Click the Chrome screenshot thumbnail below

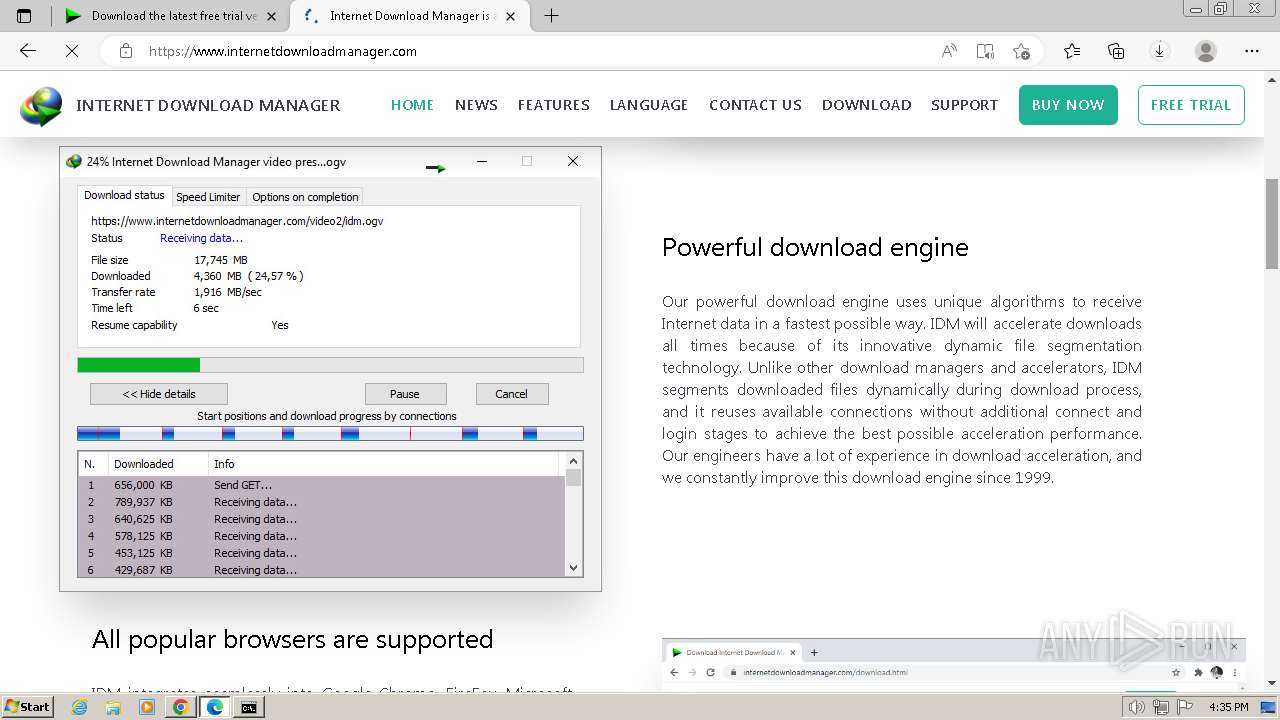pos(953,664)
